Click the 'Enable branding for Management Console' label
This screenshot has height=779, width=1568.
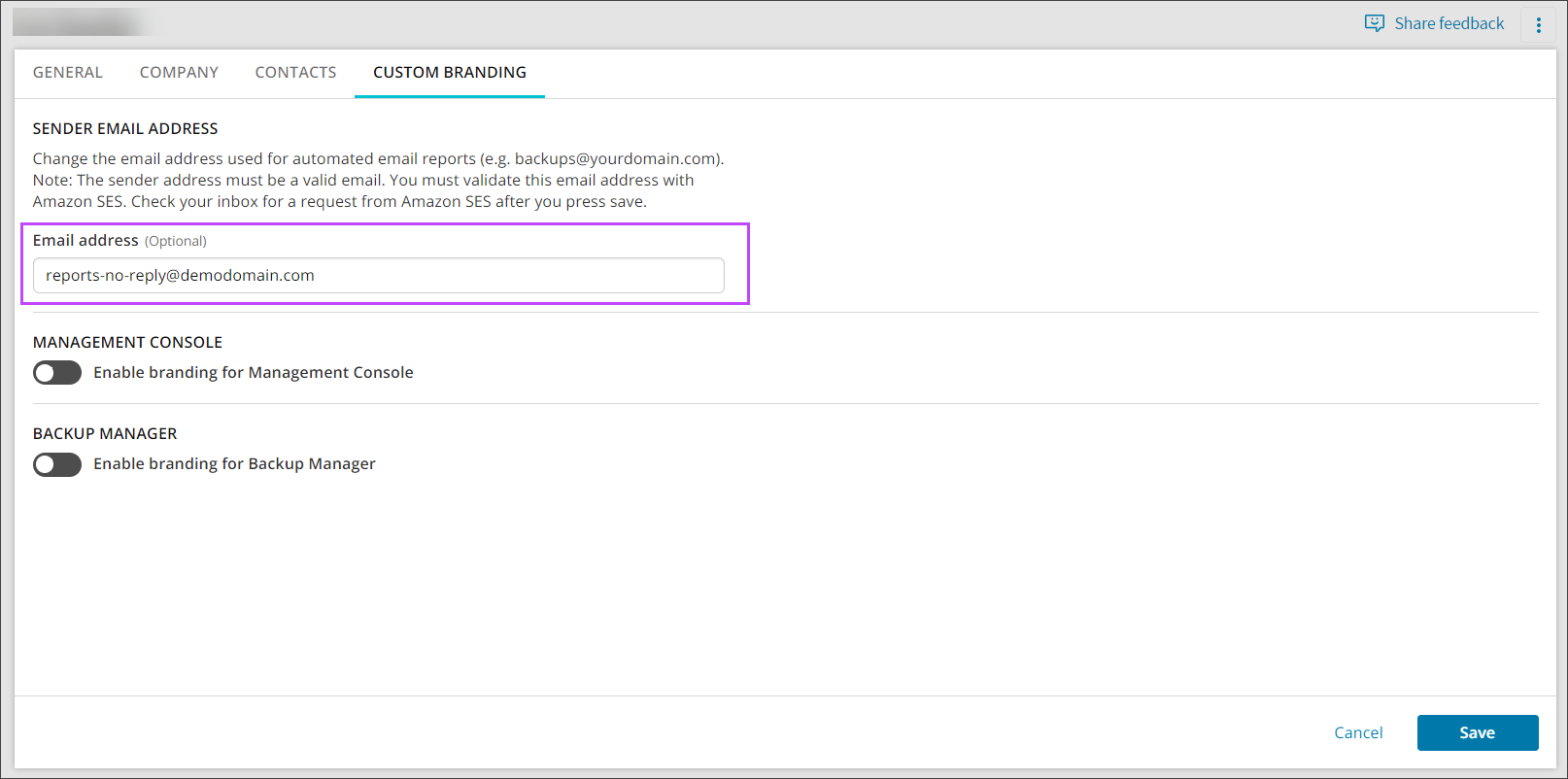[x=253, y=373]
